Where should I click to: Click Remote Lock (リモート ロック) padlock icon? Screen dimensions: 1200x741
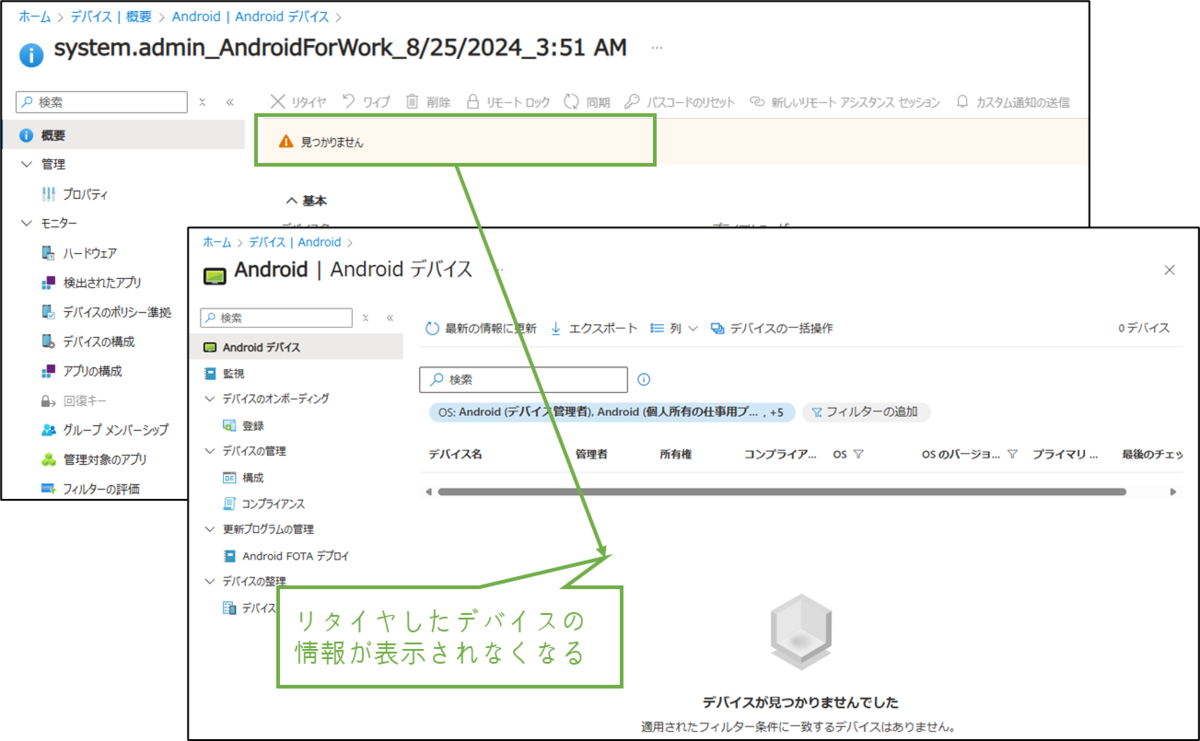pos(473,102)
